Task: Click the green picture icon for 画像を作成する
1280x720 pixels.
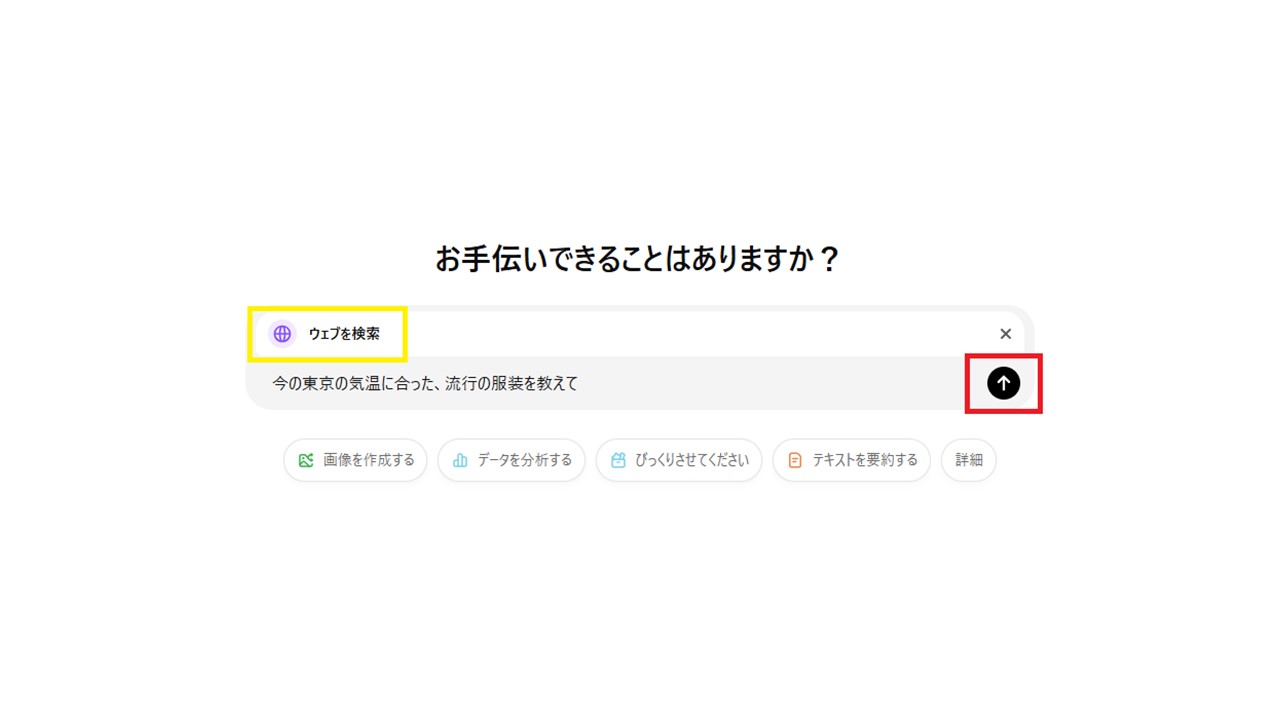Action: [x=306, y=460]
